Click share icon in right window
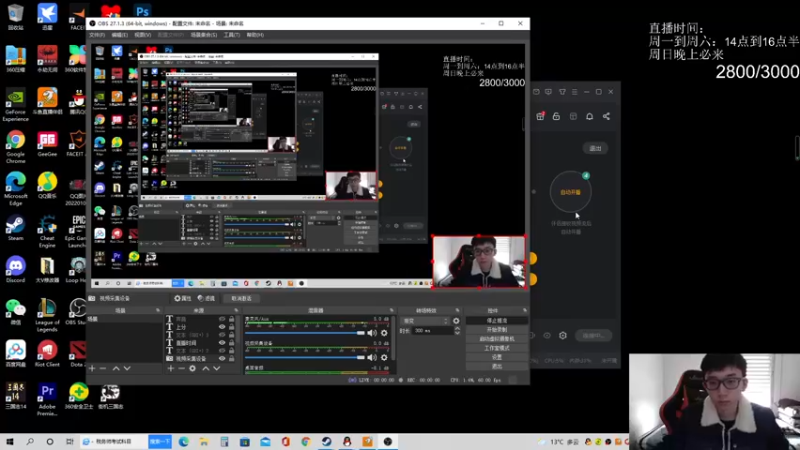Viewport: 800px width, 450px height. 606,116
